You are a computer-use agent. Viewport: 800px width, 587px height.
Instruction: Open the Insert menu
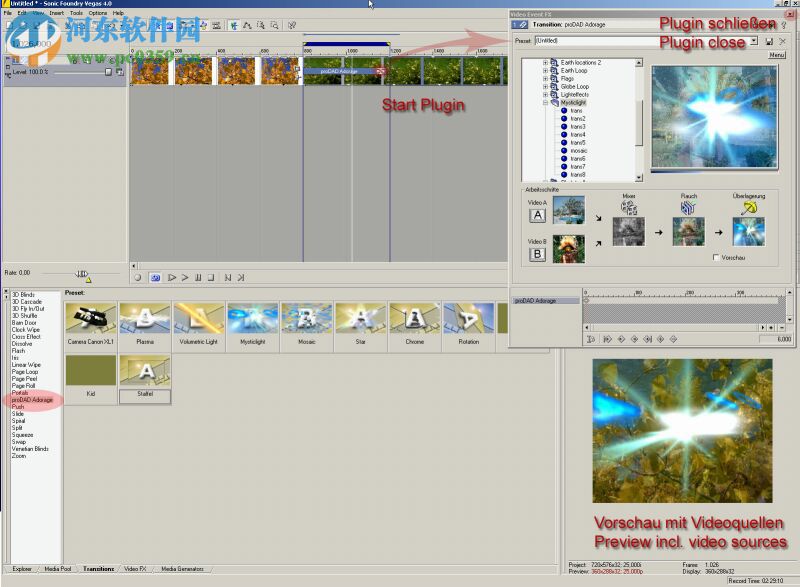57,13
